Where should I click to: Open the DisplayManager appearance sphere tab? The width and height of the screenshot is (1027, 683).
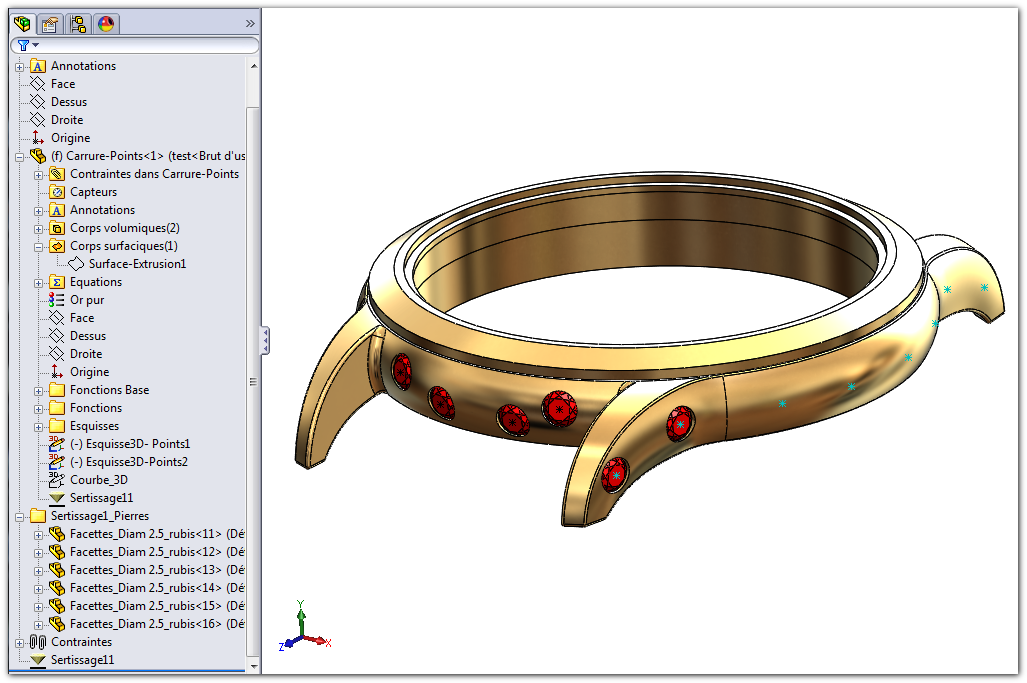pos(106,24)
